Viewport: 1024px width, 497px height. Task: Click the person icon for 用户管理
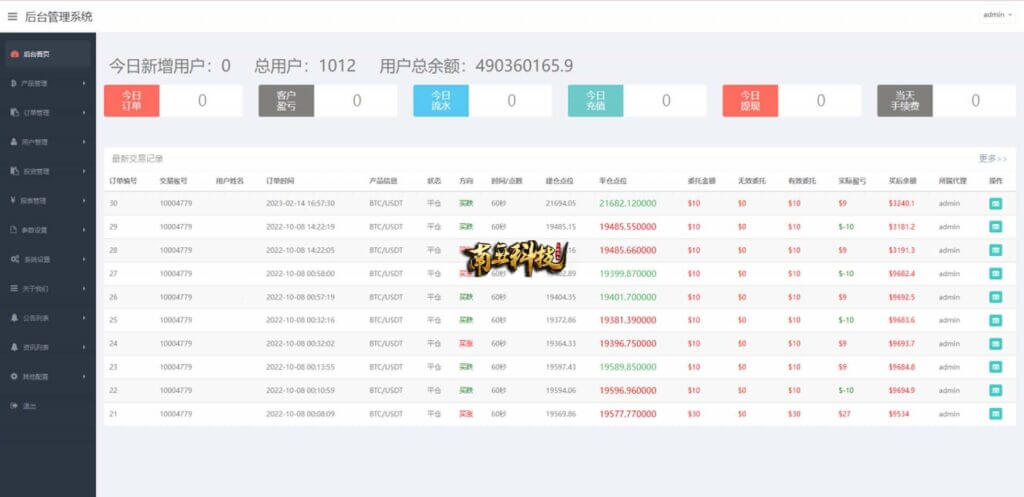tap(14, 142)
